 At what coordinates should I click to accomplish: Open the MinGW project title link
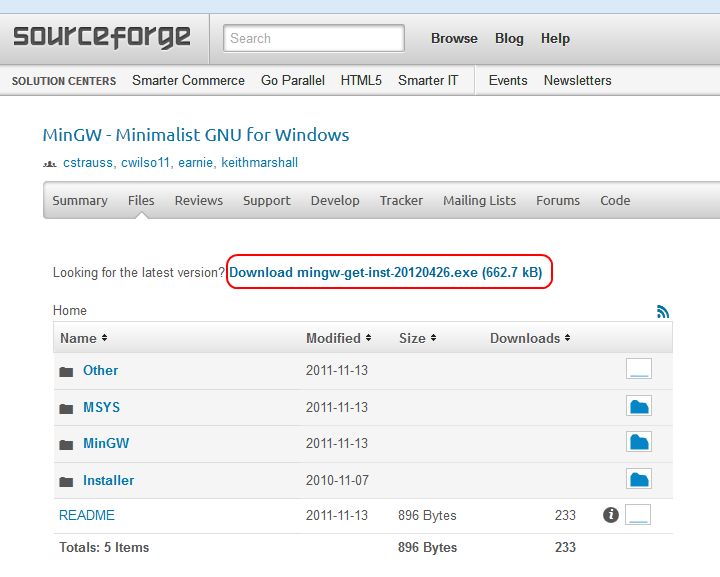[196, 135]
